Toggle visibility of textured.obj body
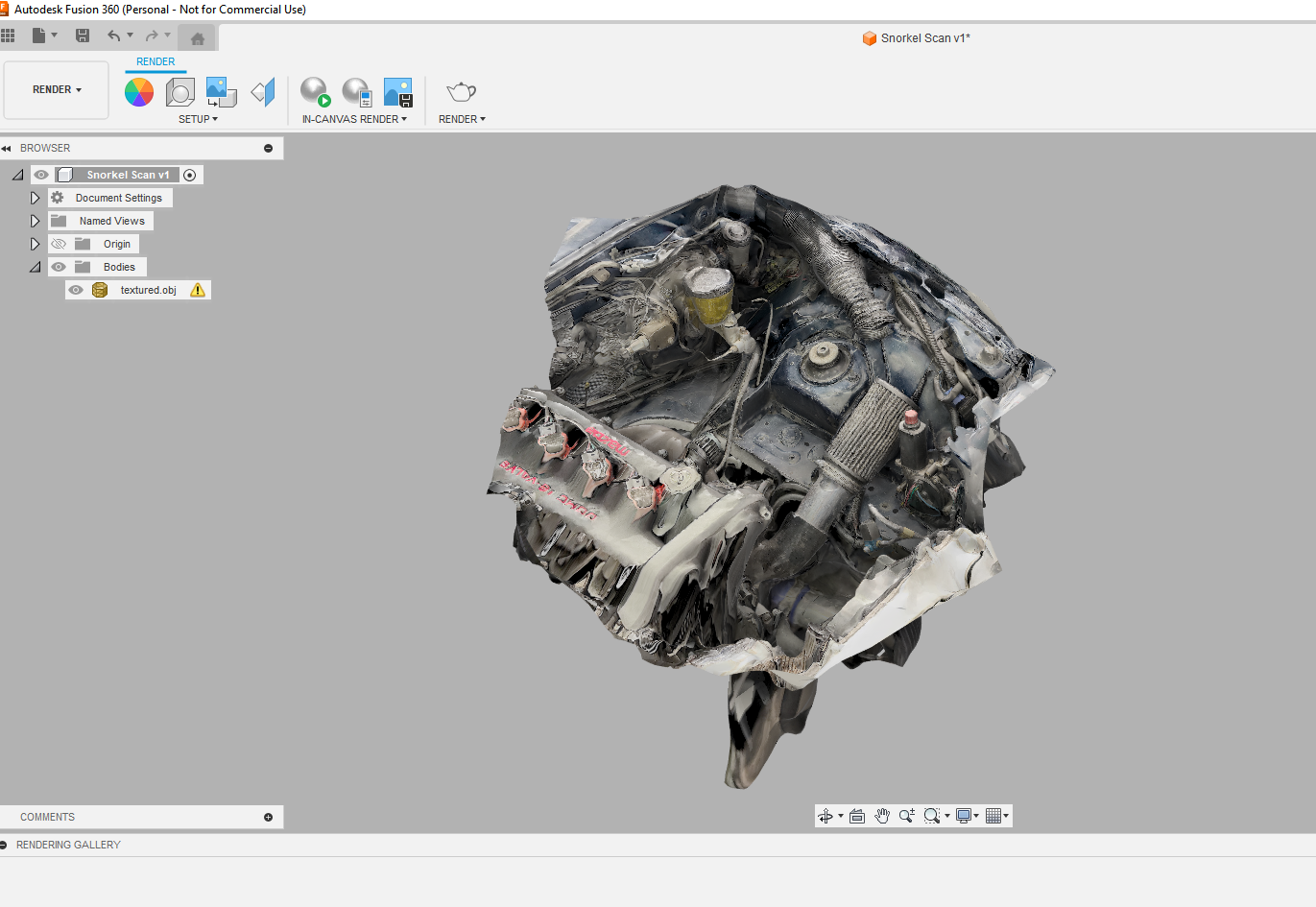Image resolution: width=1316 pixels, height=907 pixels. tap(78, 289)
